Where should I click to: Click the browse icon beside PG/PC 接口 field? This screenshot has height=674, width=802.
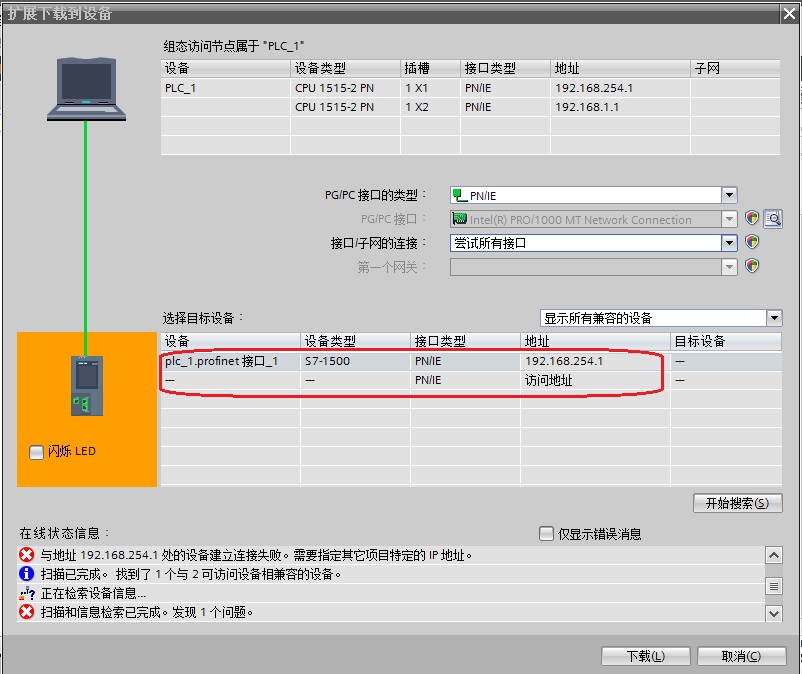click(771, 218)
